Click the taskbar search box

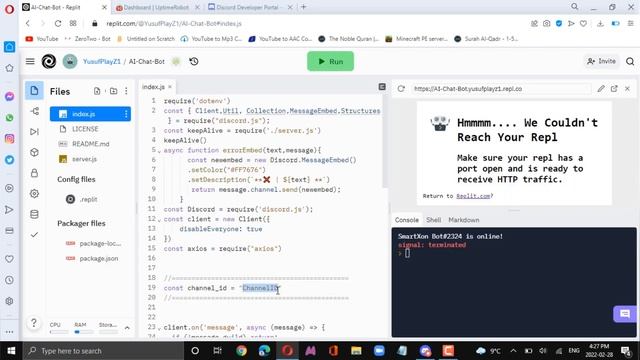click(103, 351)
